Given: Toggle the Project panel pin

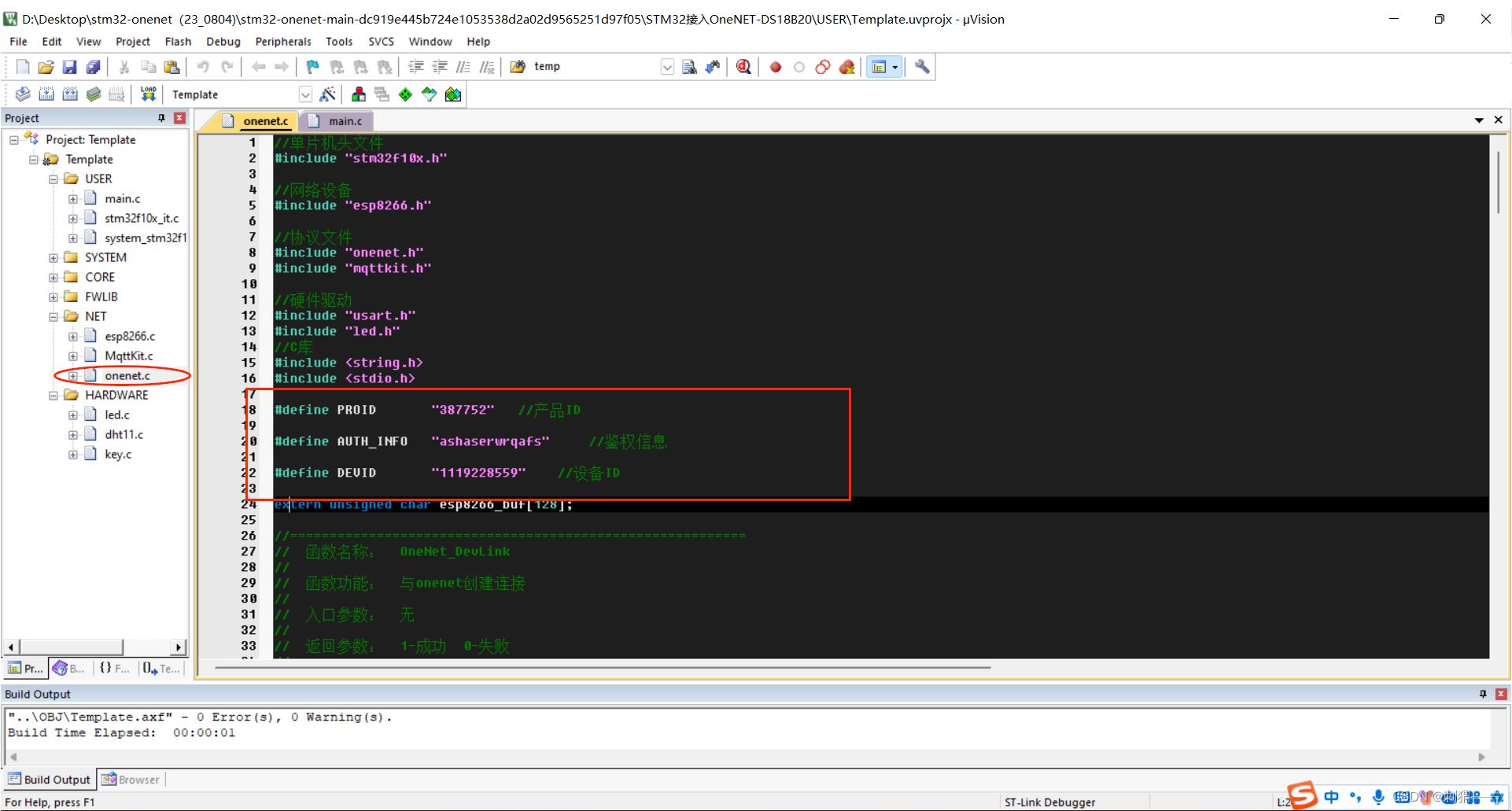Looking at the screenshot, I should pyautogui.click(x=161, y=118).
